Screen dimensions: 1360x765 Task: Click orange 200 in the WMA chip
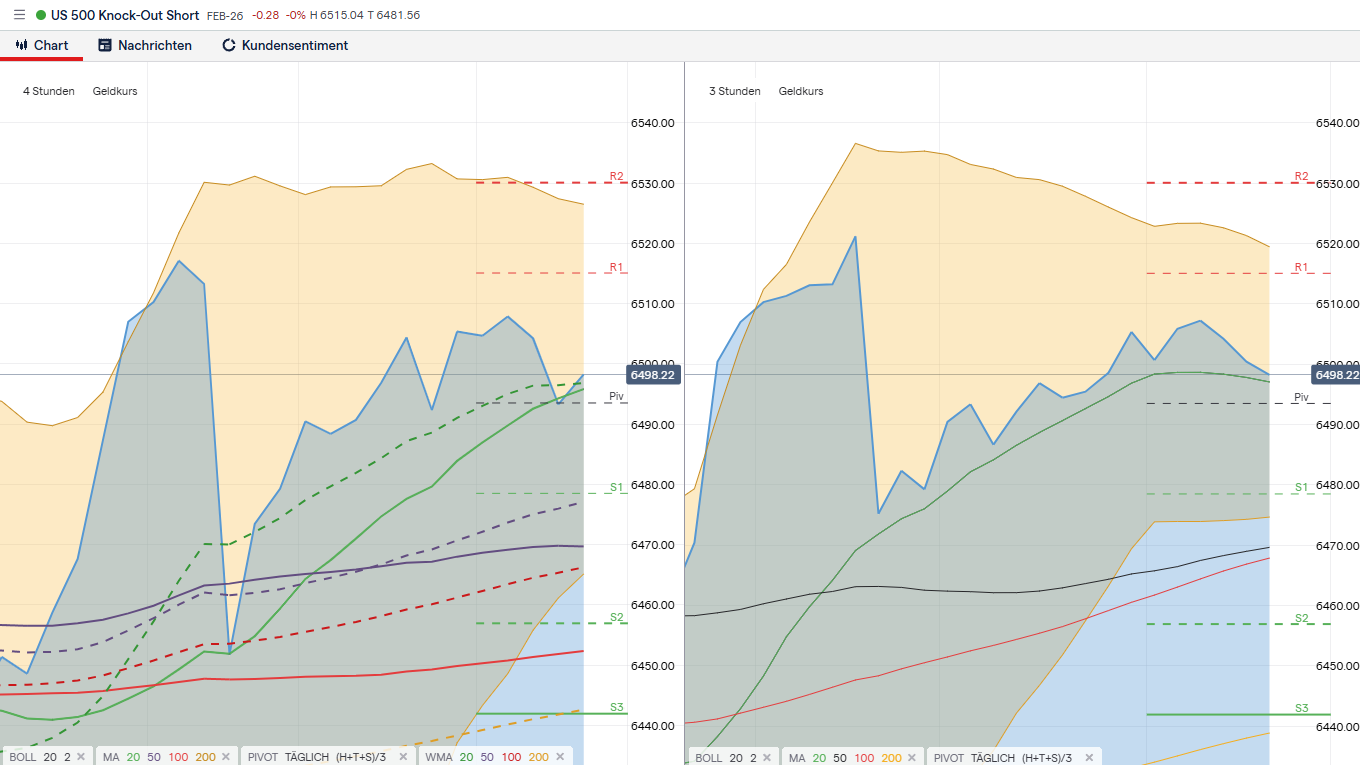click(538, 757)
